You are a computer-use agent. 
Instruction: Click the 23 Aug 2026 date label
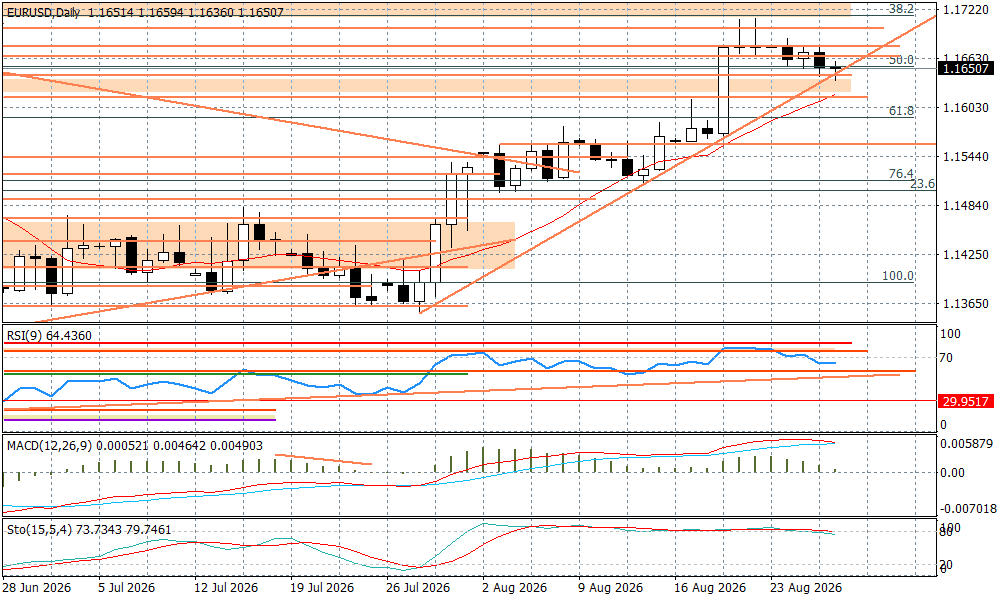click(x=804, y=587)
